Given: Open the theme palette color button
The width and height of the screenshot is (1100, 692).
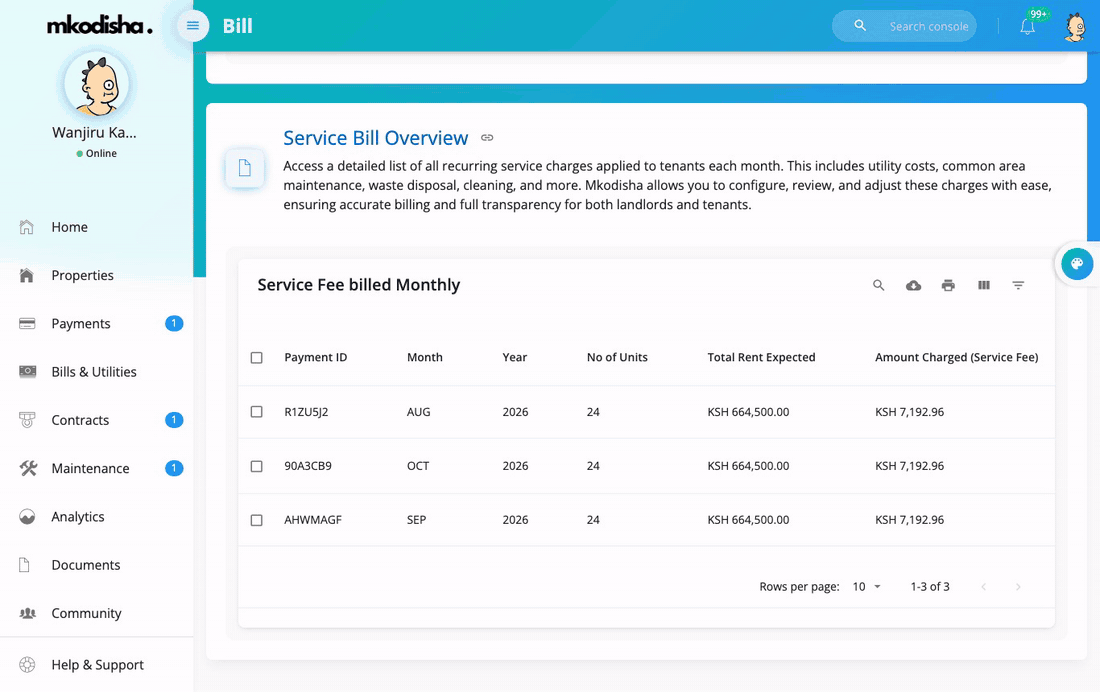Looking at the screenshot, I should coord(1077,264).
